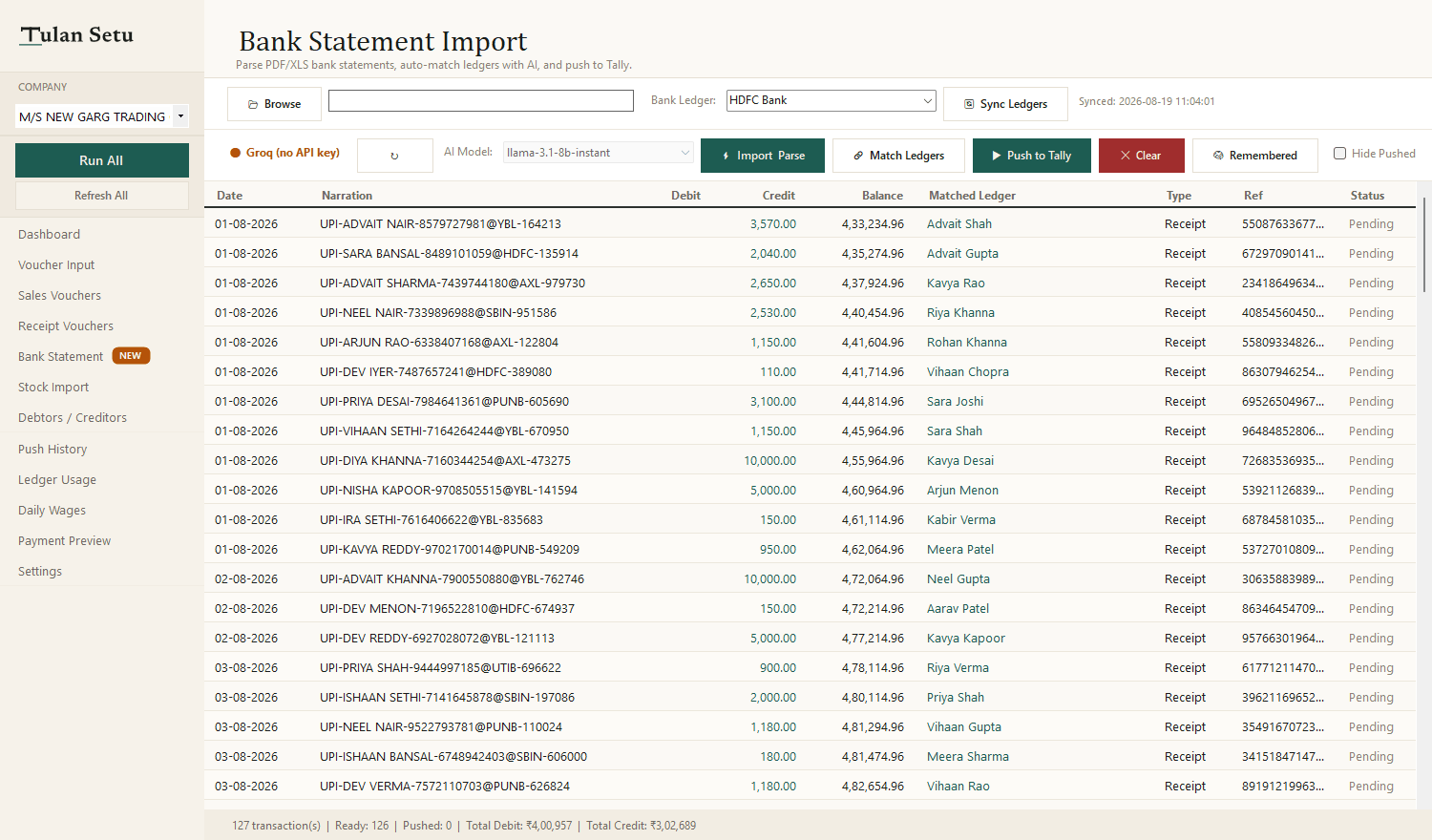This screenshot has height=840, width=1432.
Task: Click the Tulan Setu logo
Action: point(77,35)
